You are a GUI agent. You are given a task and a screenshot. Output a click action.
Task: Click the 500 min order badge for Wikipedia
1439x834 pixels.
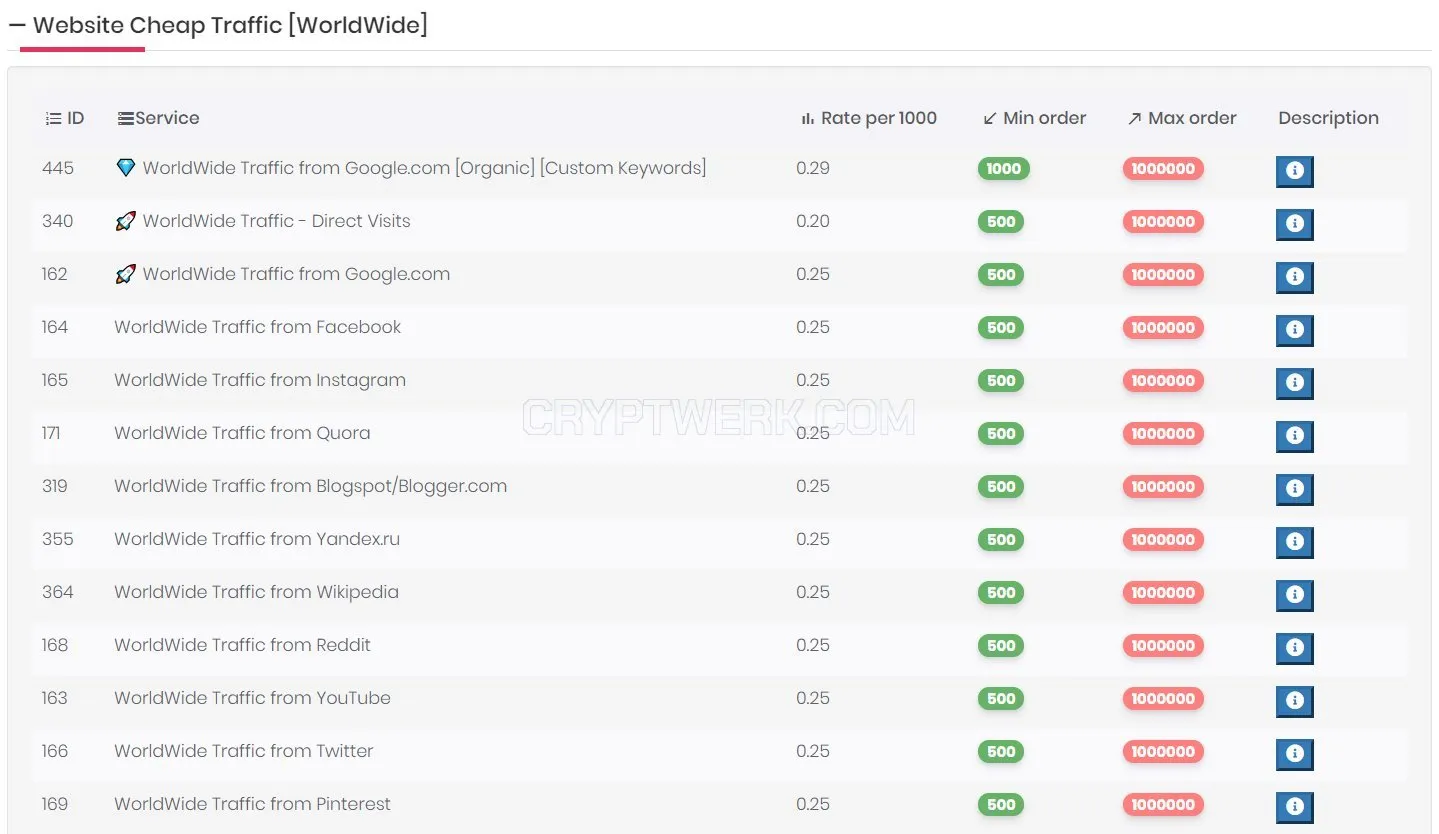[x=1001, y=593]
